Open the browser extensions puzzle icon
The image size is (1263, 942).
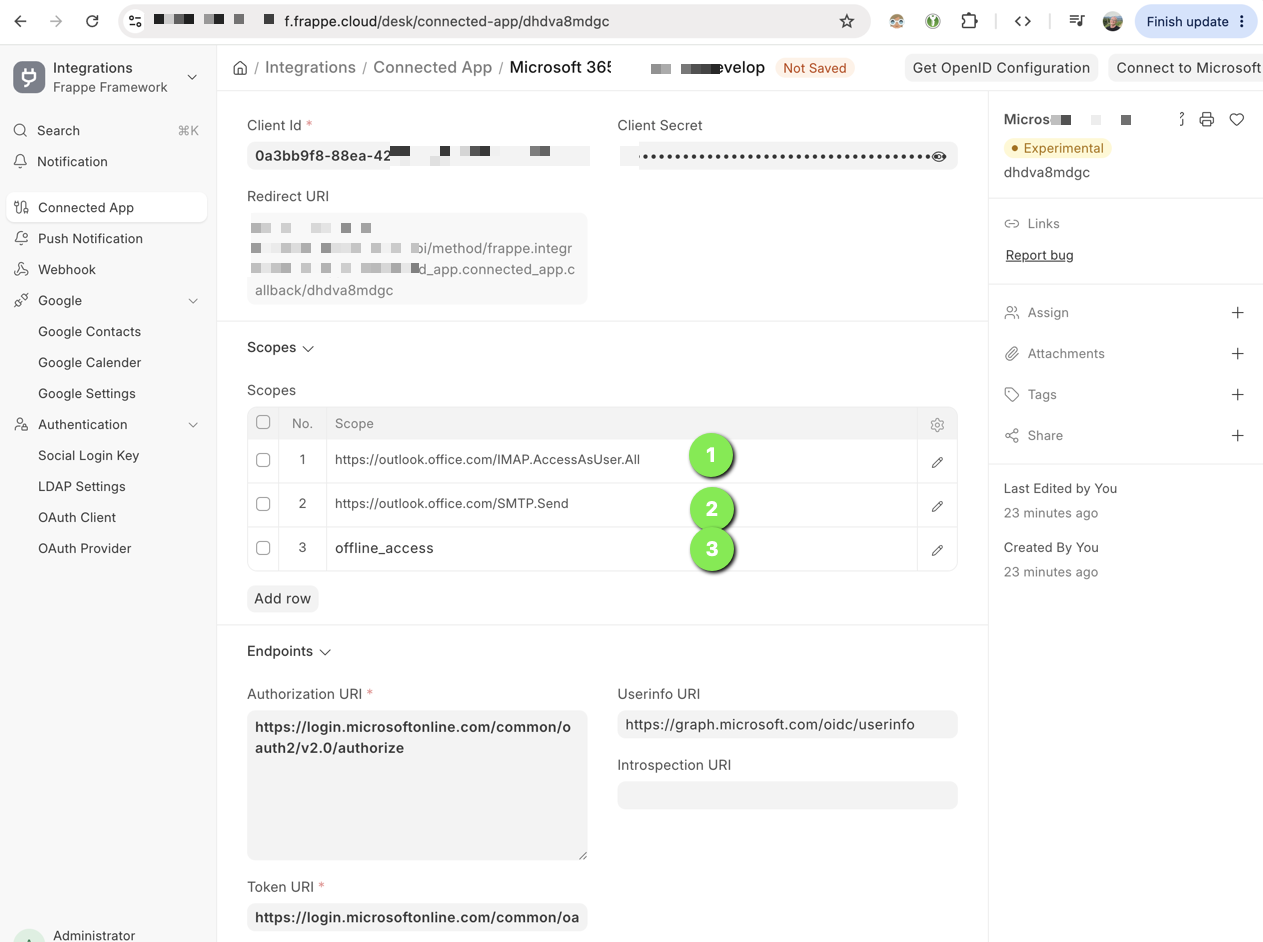click(x=969, y=21)
